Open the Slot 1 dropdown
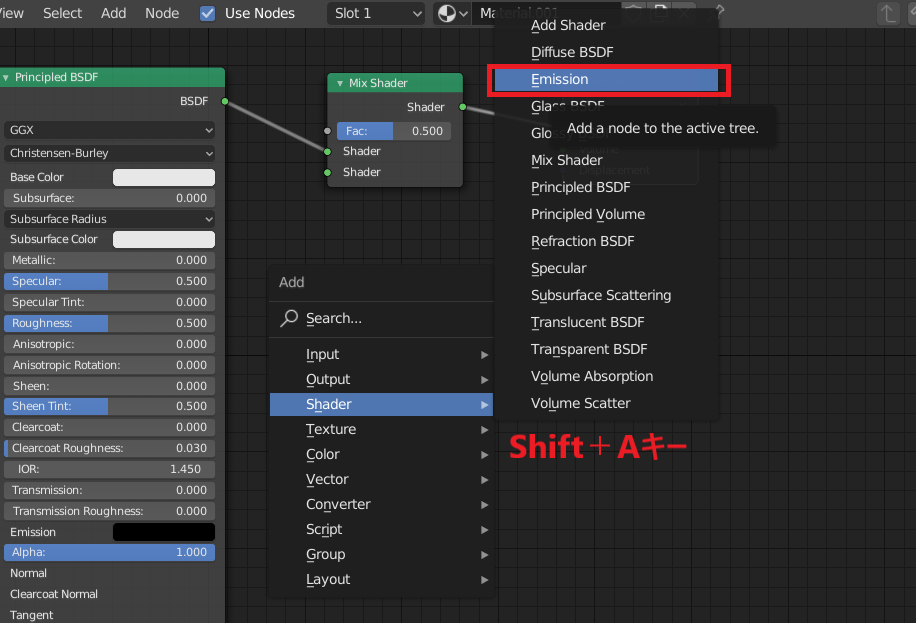Viewport: 916px width, 623px height. [377, 13]
